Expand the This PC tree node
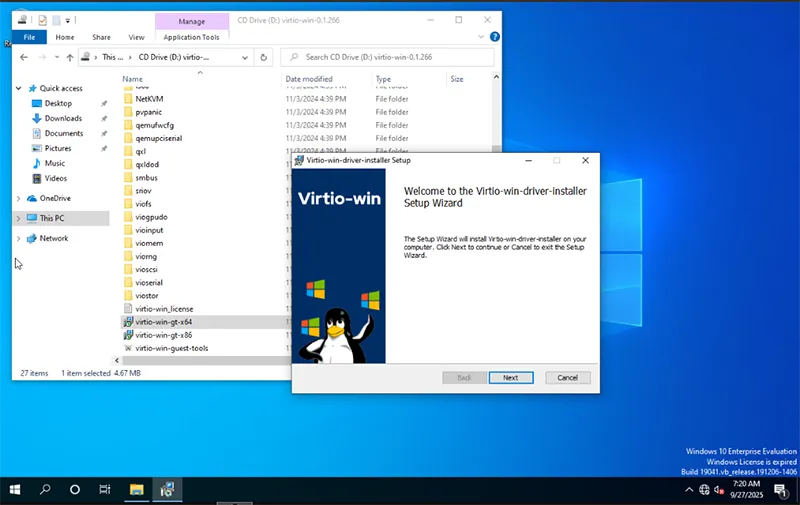The image size is (800, 505). (19, 218)
